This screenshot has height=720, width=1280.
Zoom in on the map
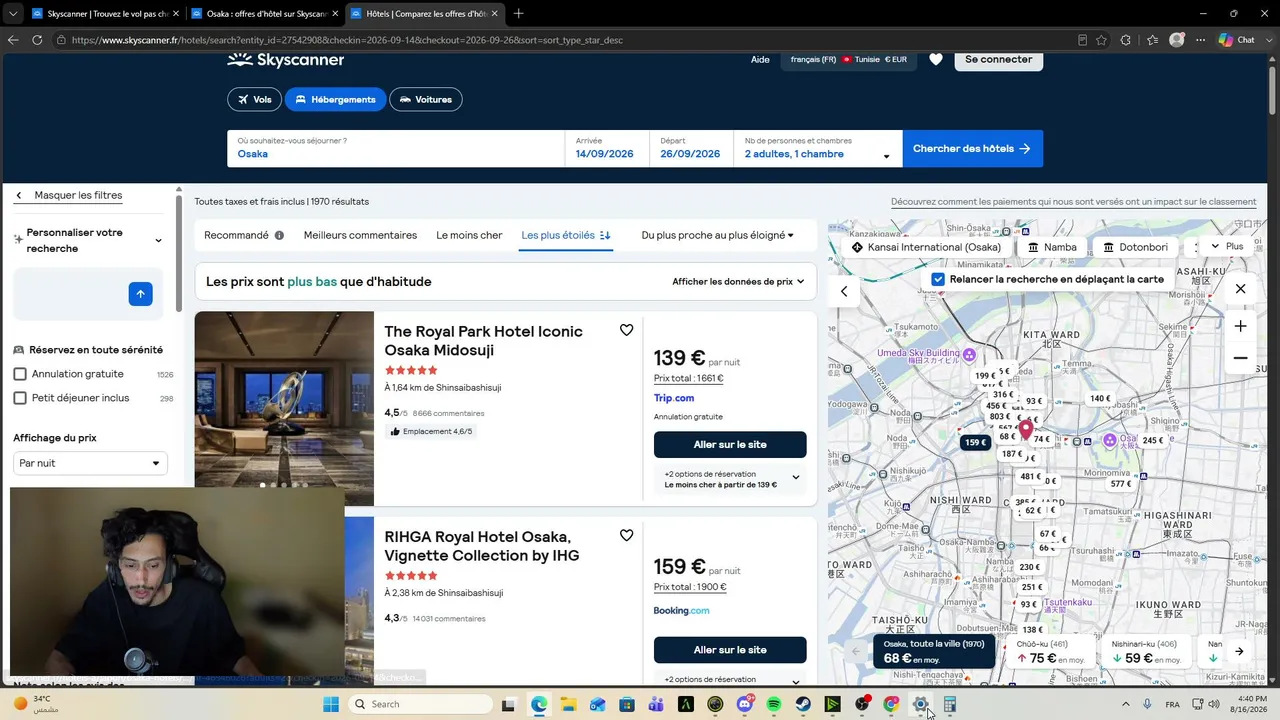tap(1240, 326)
